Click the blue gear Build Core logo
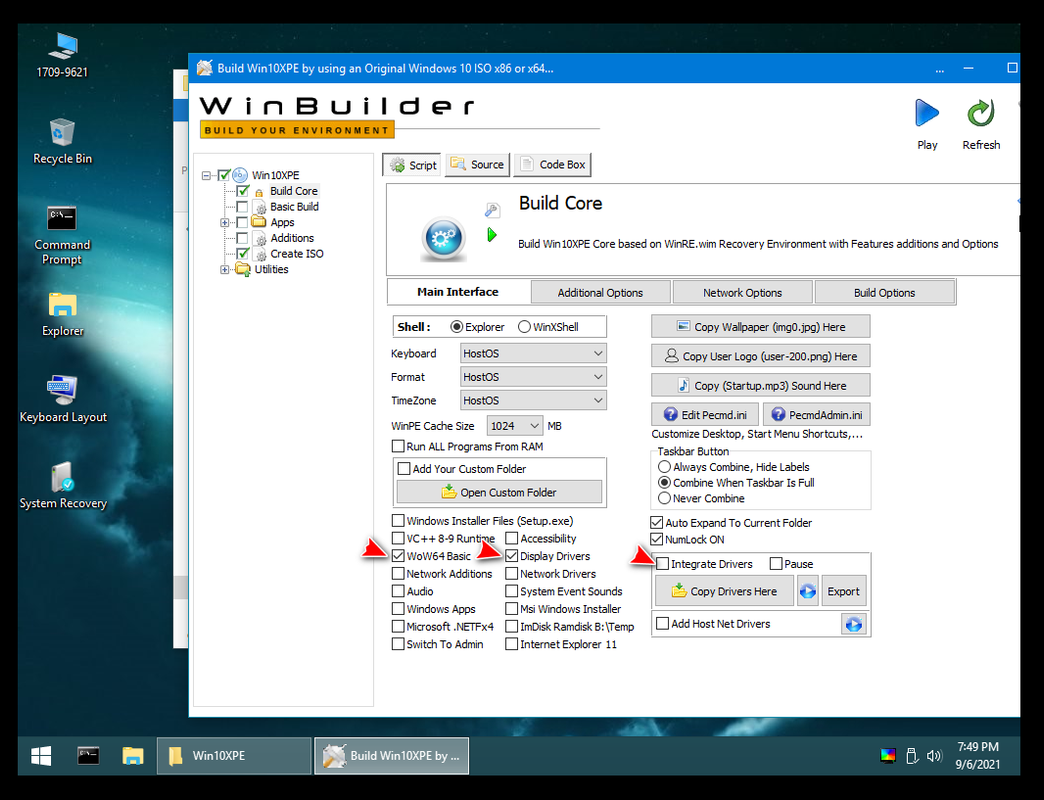The image size is (1044, 800). 443,238
